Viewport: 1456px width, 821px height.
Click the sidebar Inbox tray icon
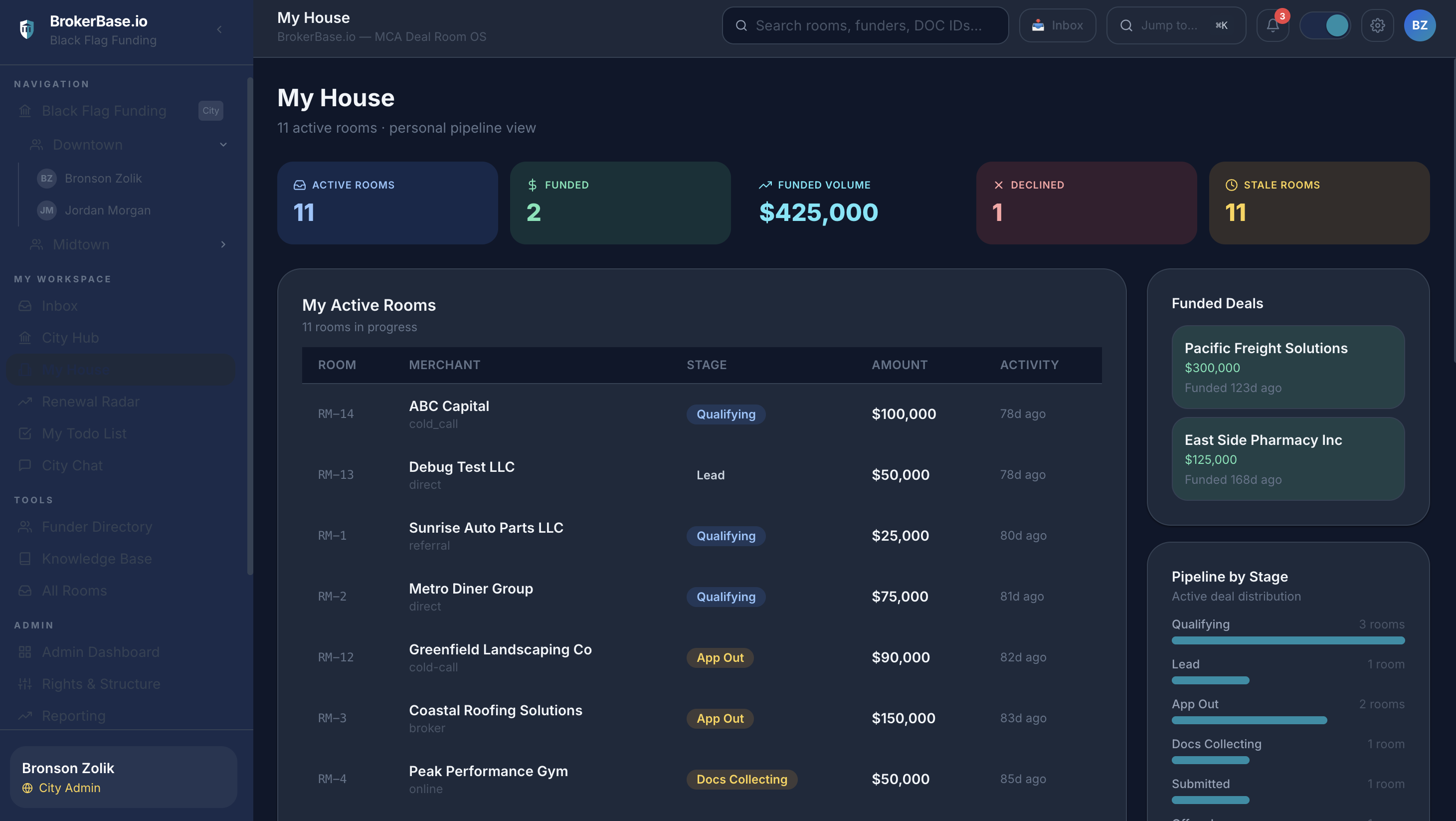25,306
